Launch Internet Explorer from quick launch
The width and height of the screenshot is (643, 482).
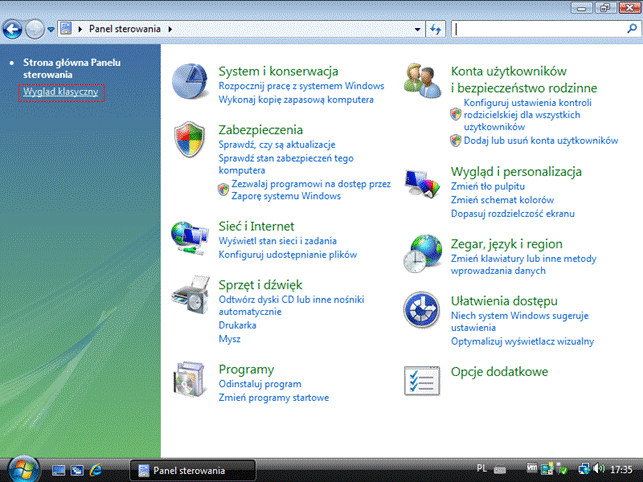(96, 470)
